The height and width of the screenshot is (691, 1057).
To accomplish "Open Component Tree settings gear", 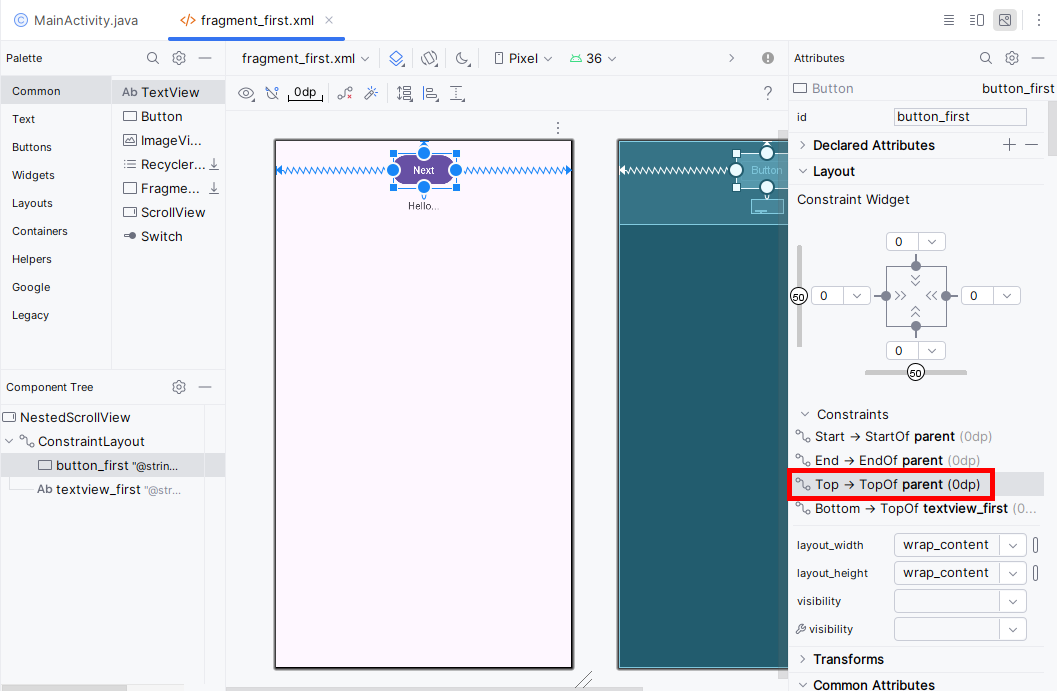I will [x=179, y=387].
